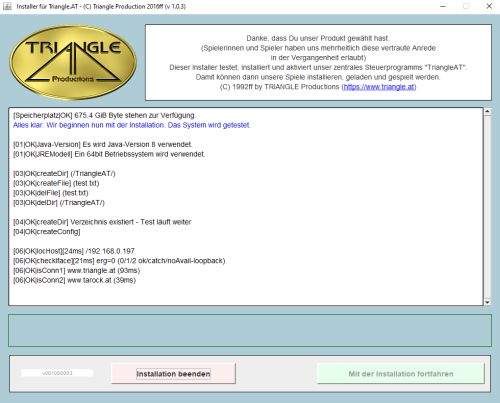Click the empty status panel below the log
This screenshot has height=403, width=500.
(250, 330)
